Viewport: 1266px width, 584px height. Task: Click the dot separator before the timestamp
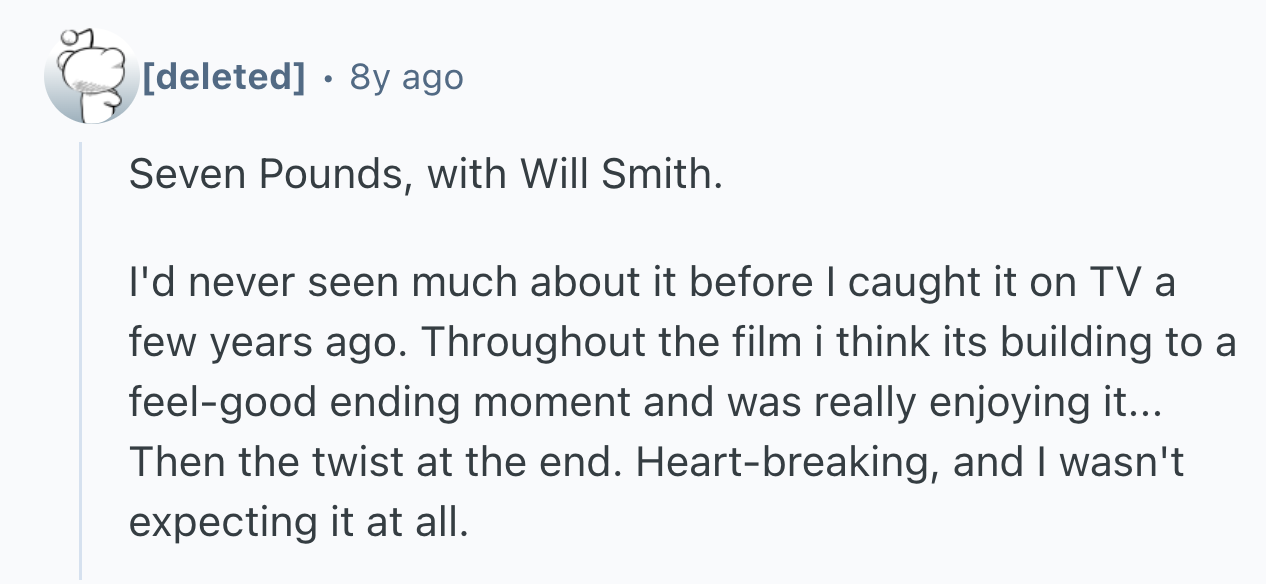pyautogui.click(x=329, y=78)
